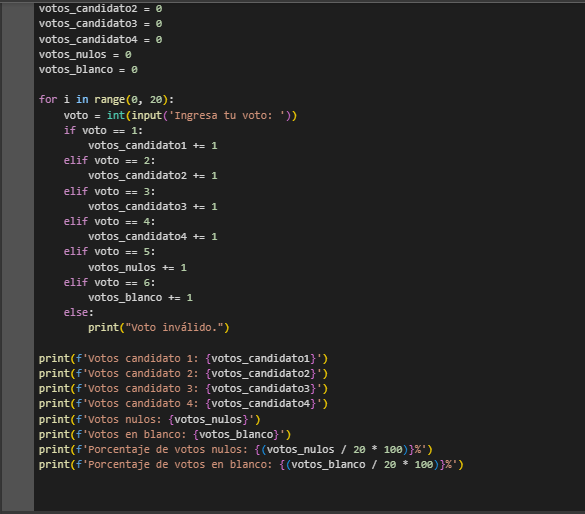Click the 'votos_candidato2 += 1' statement
This screenshot has height=514, width=585.
153,176
